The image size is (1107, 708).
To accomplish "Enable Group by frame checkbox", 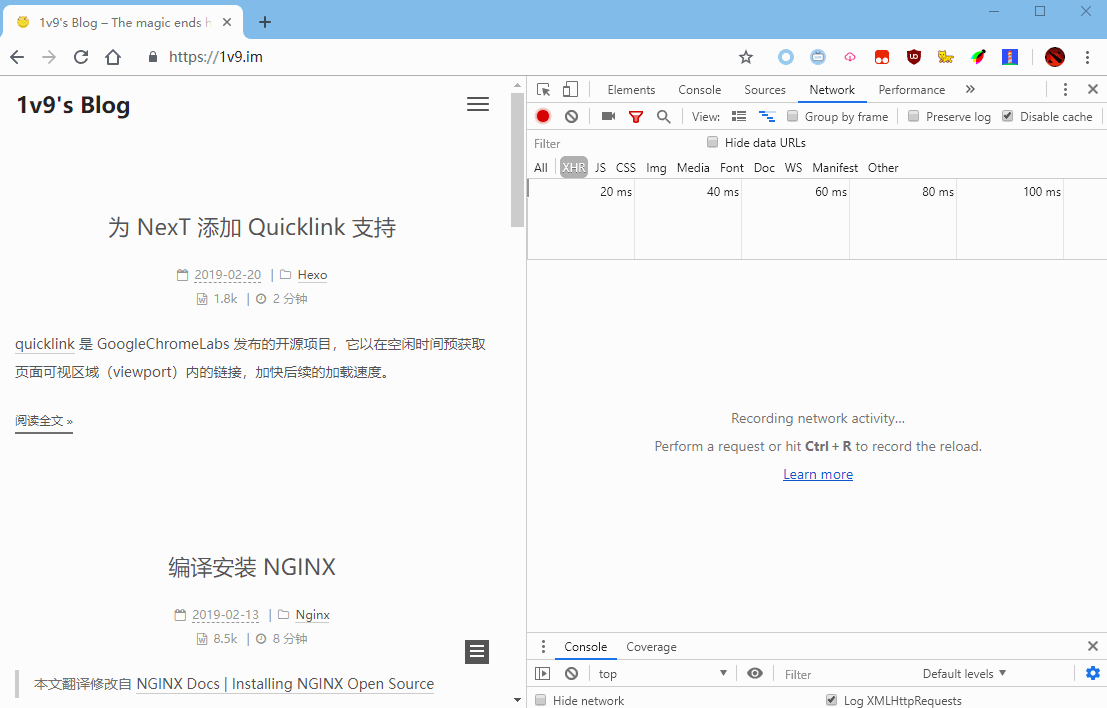I will 793,116.
